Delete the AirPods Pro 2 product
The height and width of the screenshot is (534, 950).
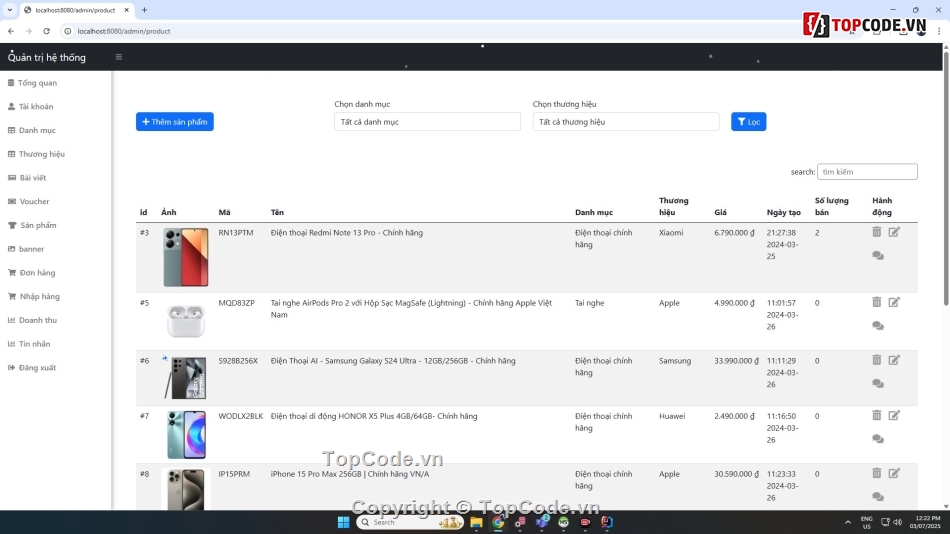click(x=877, y=302)
